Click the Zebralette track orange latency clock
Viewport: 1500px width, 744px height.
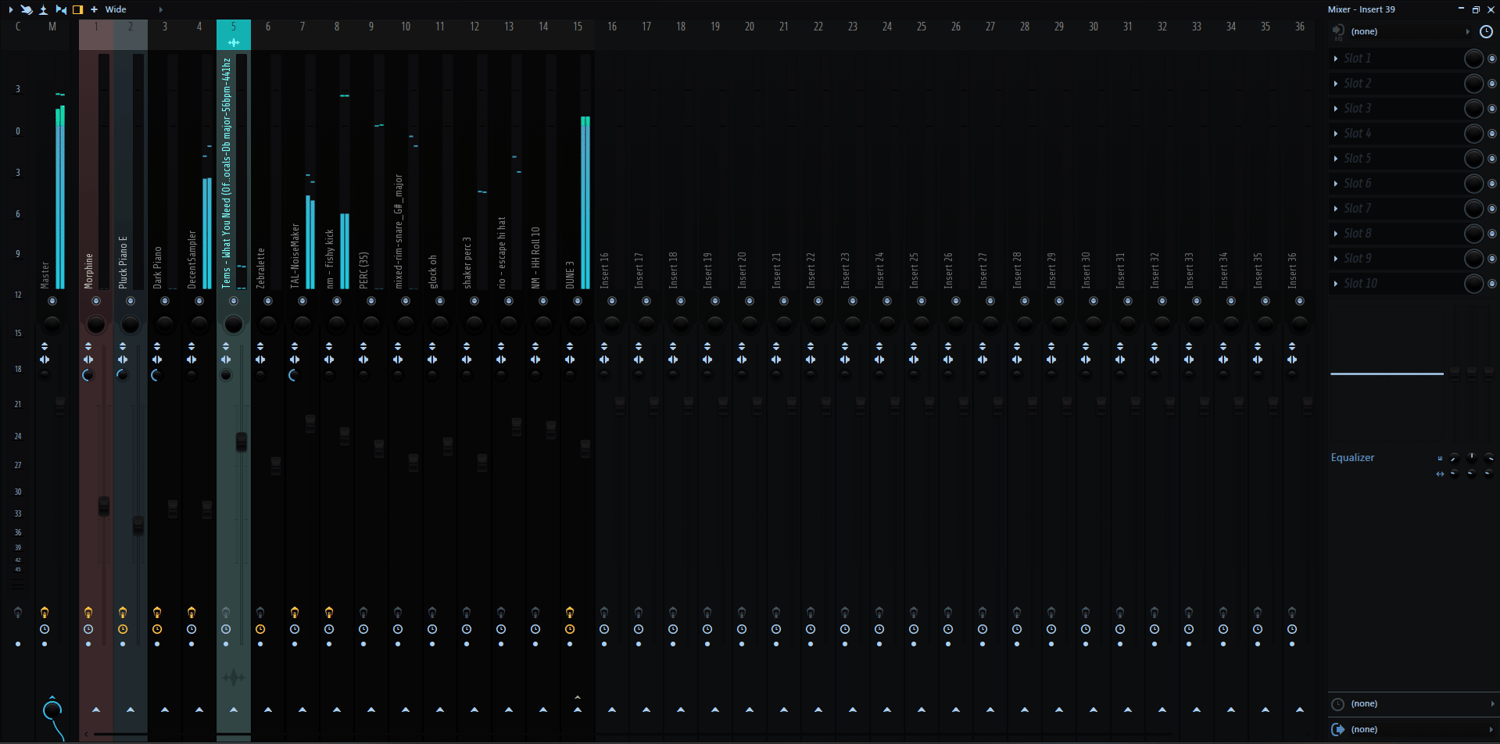(x=260, y=629)
